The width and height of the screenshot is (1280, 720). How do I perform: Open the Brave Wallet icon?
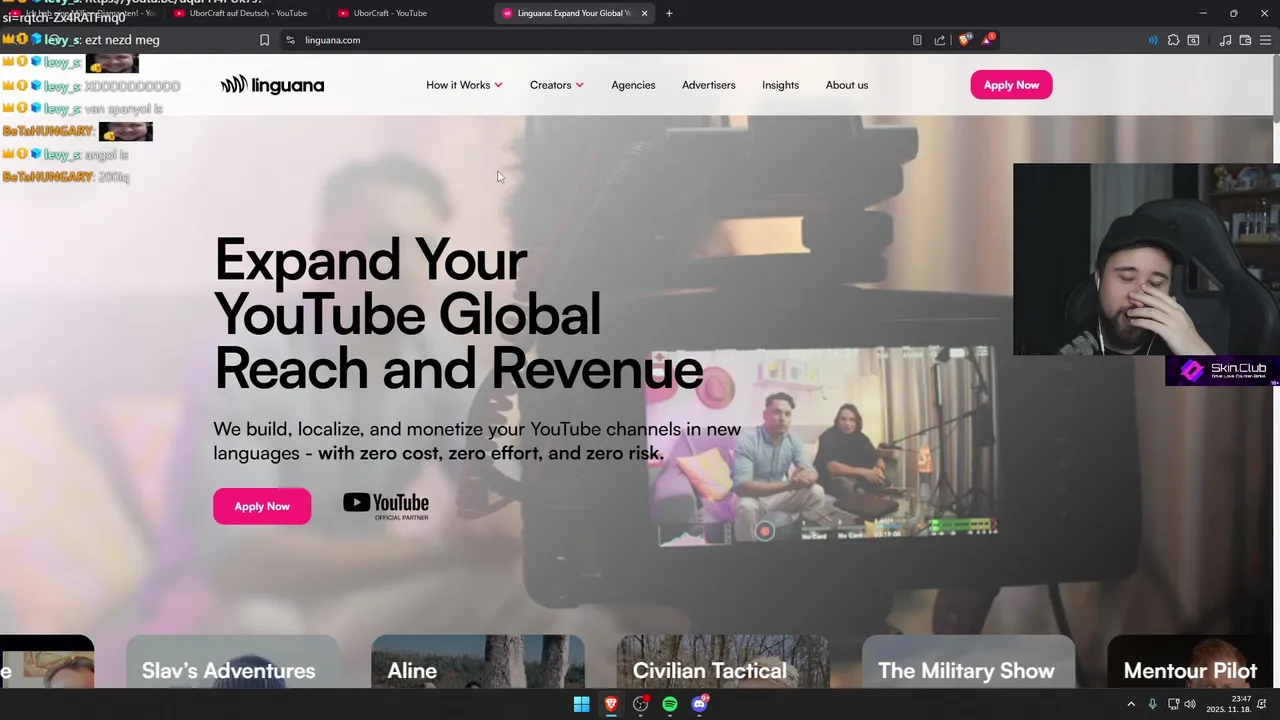coord(1245,40)
